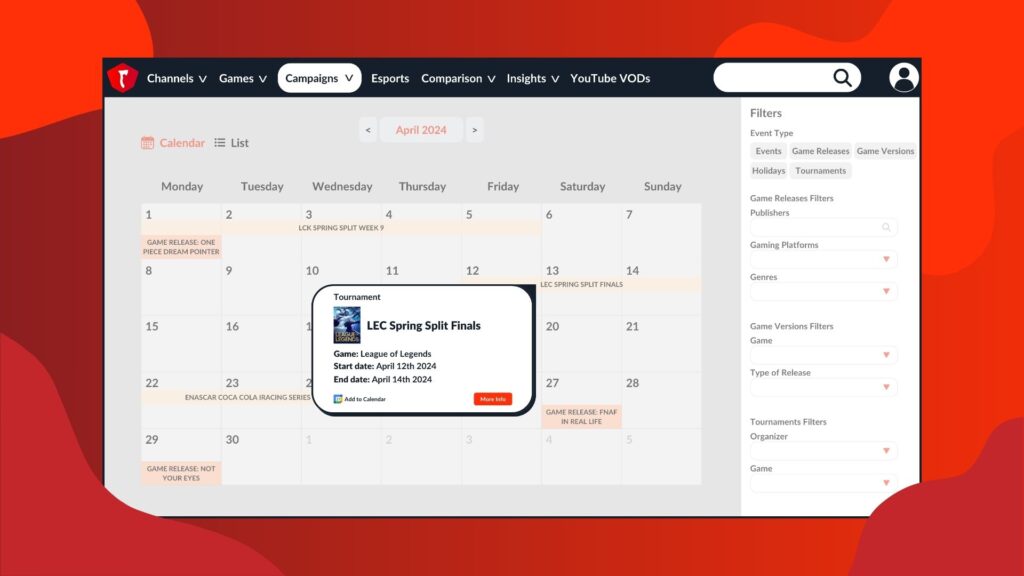The image size is (1024, 576).
Task: Toggle the Events filter chip
Action: click(768, 151)
